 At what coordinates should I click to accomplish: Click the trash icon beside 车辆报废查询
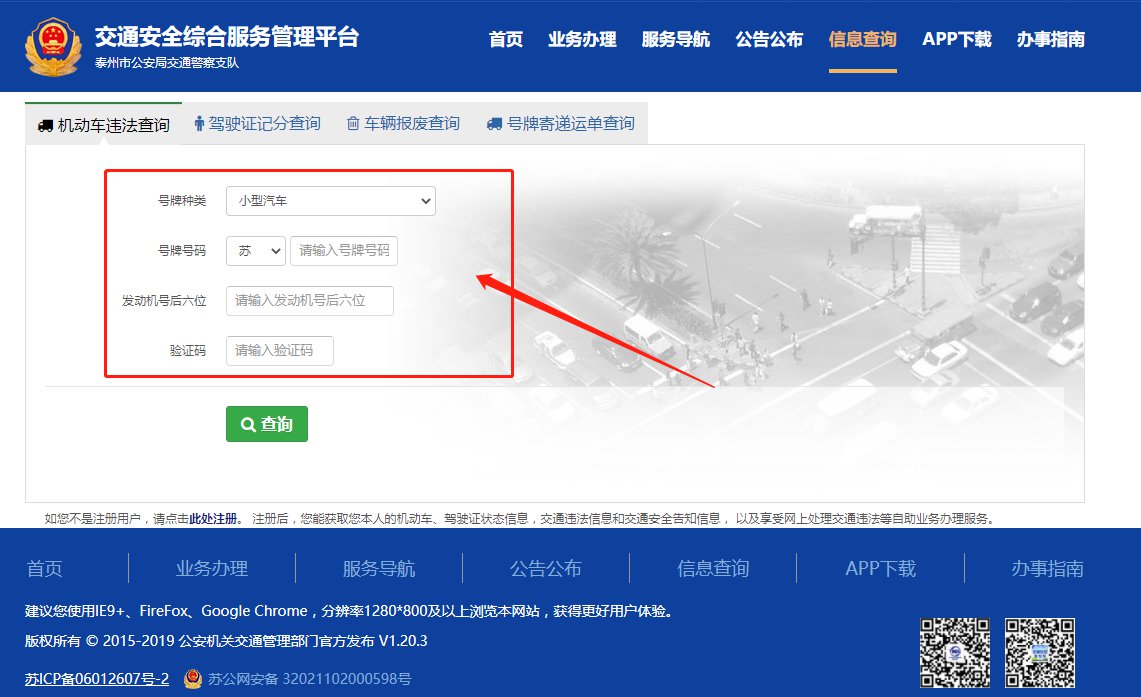353,124
